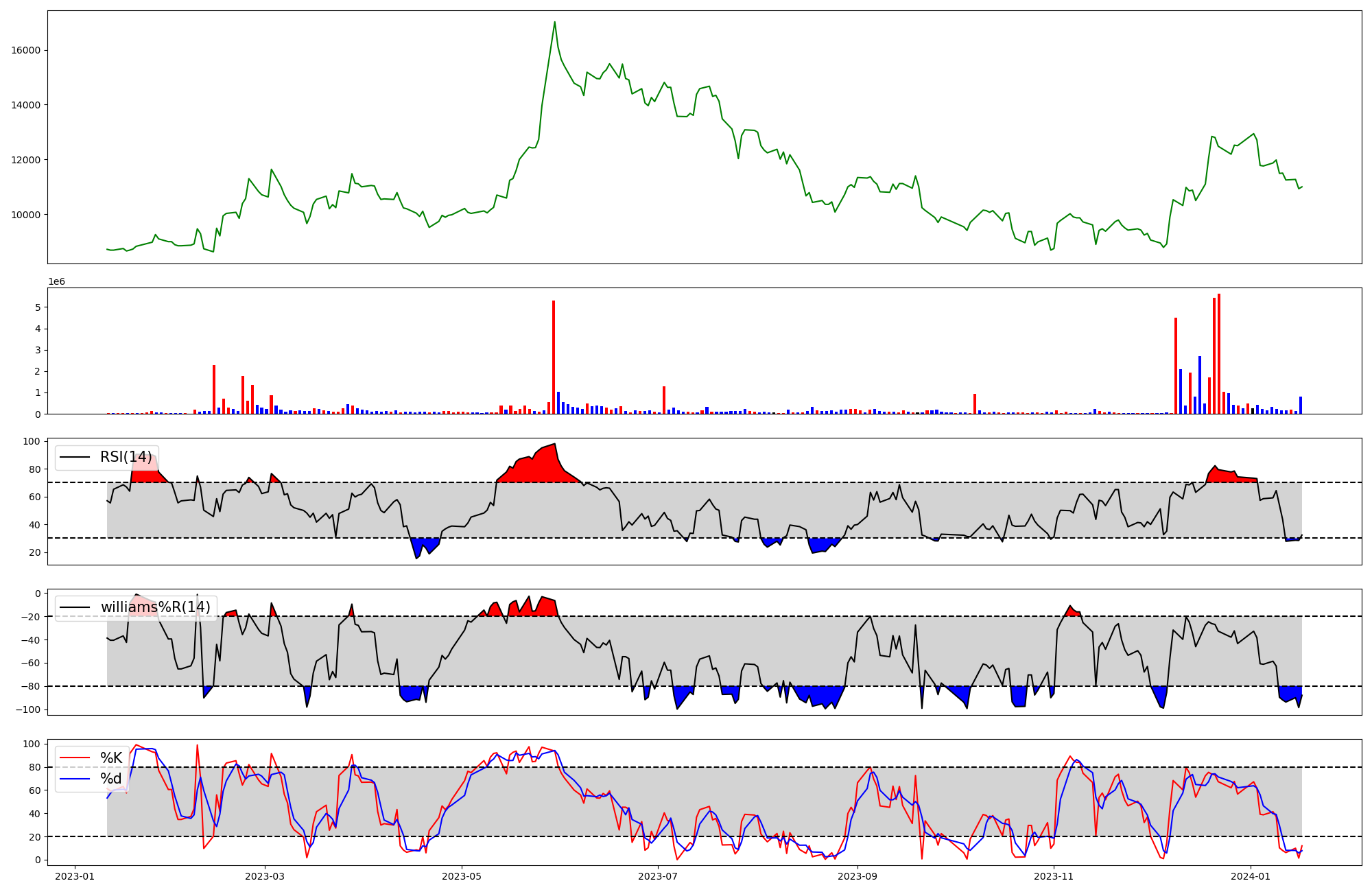The width and height of the screenshot is (1372, 892).
Task: Click the 10000 price axis label
Action: pos(26,215)
